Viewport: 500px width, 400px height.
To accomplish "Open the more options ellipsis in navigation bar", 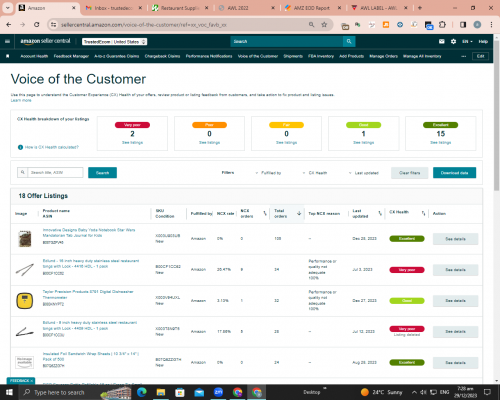I will coord(464,56).
